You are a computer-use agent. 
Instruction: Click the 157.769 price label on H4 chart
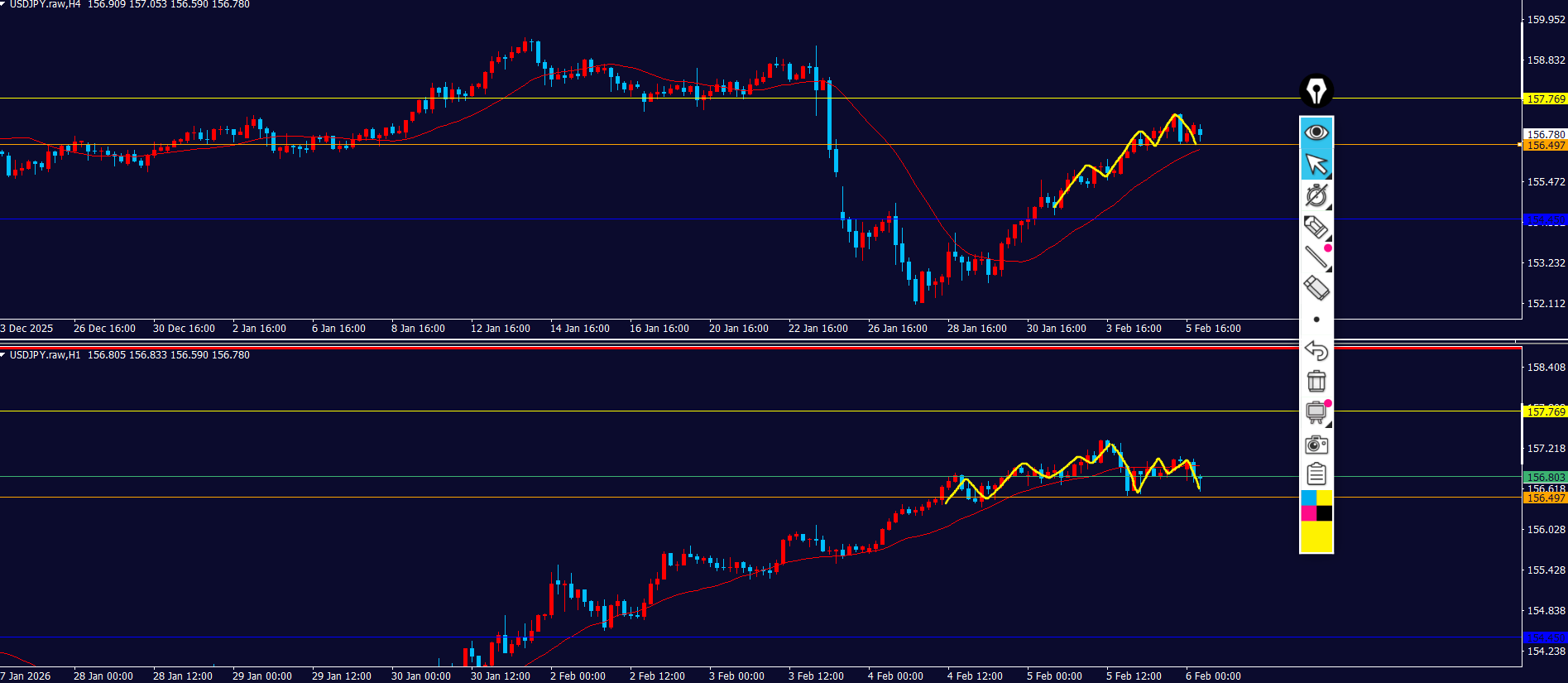[1545, 99]
